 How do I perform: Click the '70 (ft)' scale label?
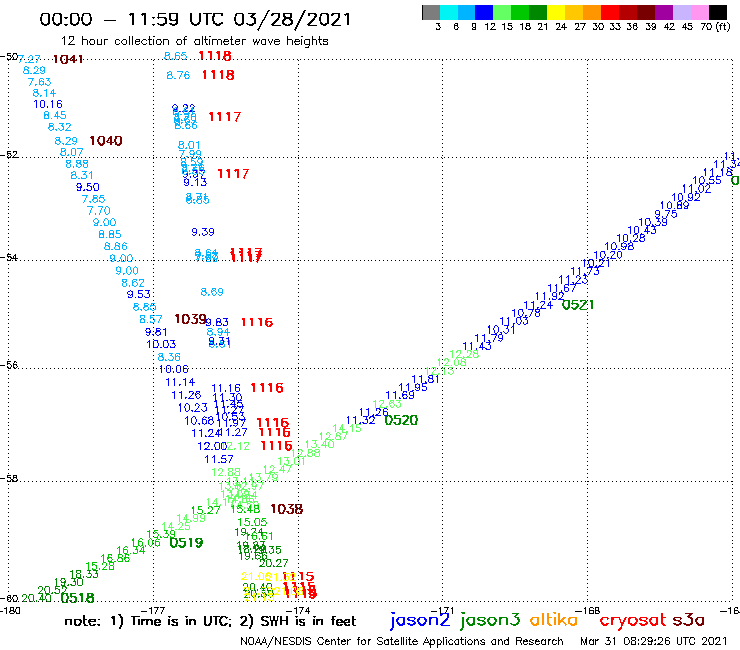point(715,27)
